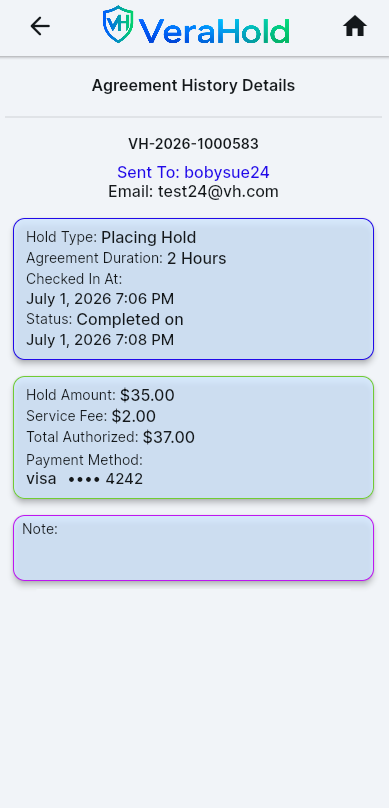The height and width of the screenshot is (808, 389).
Task: Click the Hold Amount $35.00 line
Action: click(100, 395)
